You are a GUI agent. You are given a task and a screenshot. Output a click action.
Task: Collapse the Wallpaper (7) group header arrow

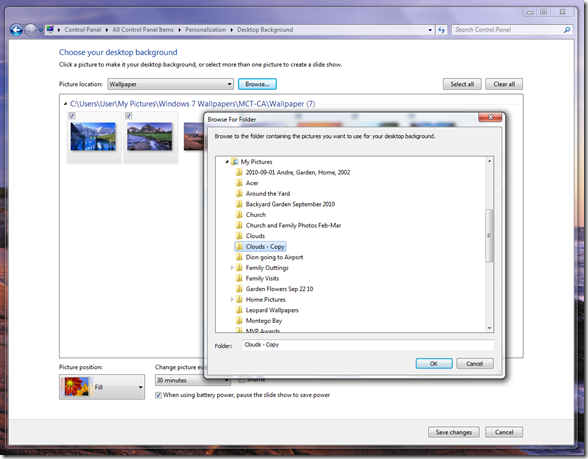[x=65, y=104]
